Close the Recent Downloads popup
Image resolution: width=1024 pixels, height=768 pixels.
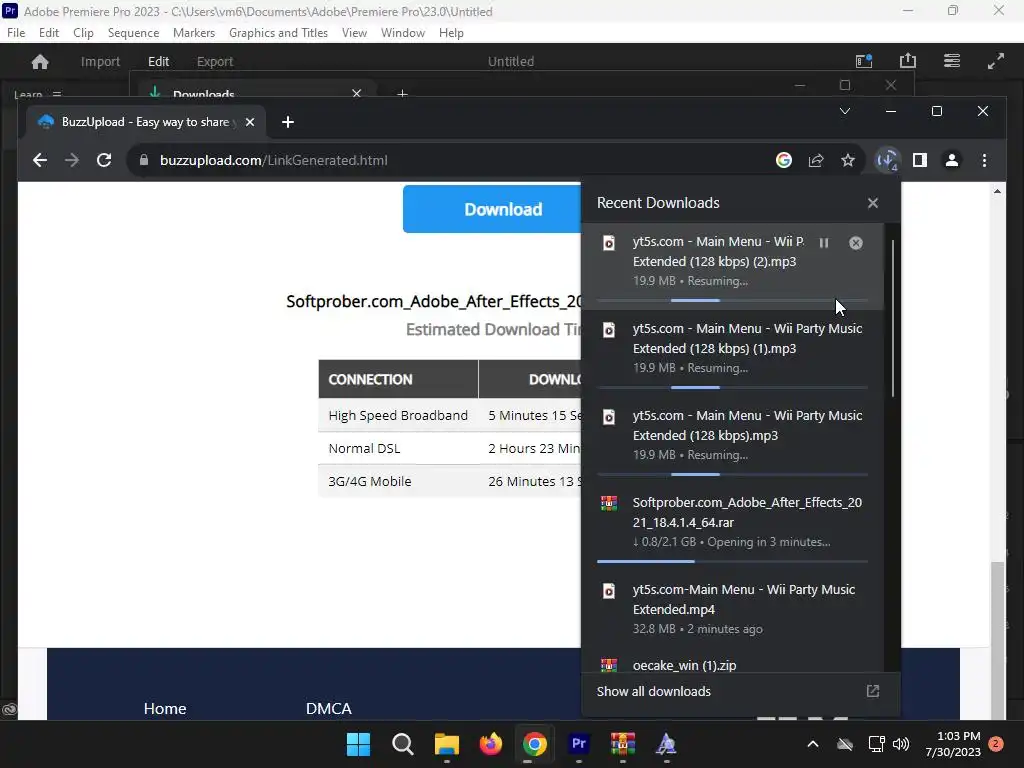[872, 203]
